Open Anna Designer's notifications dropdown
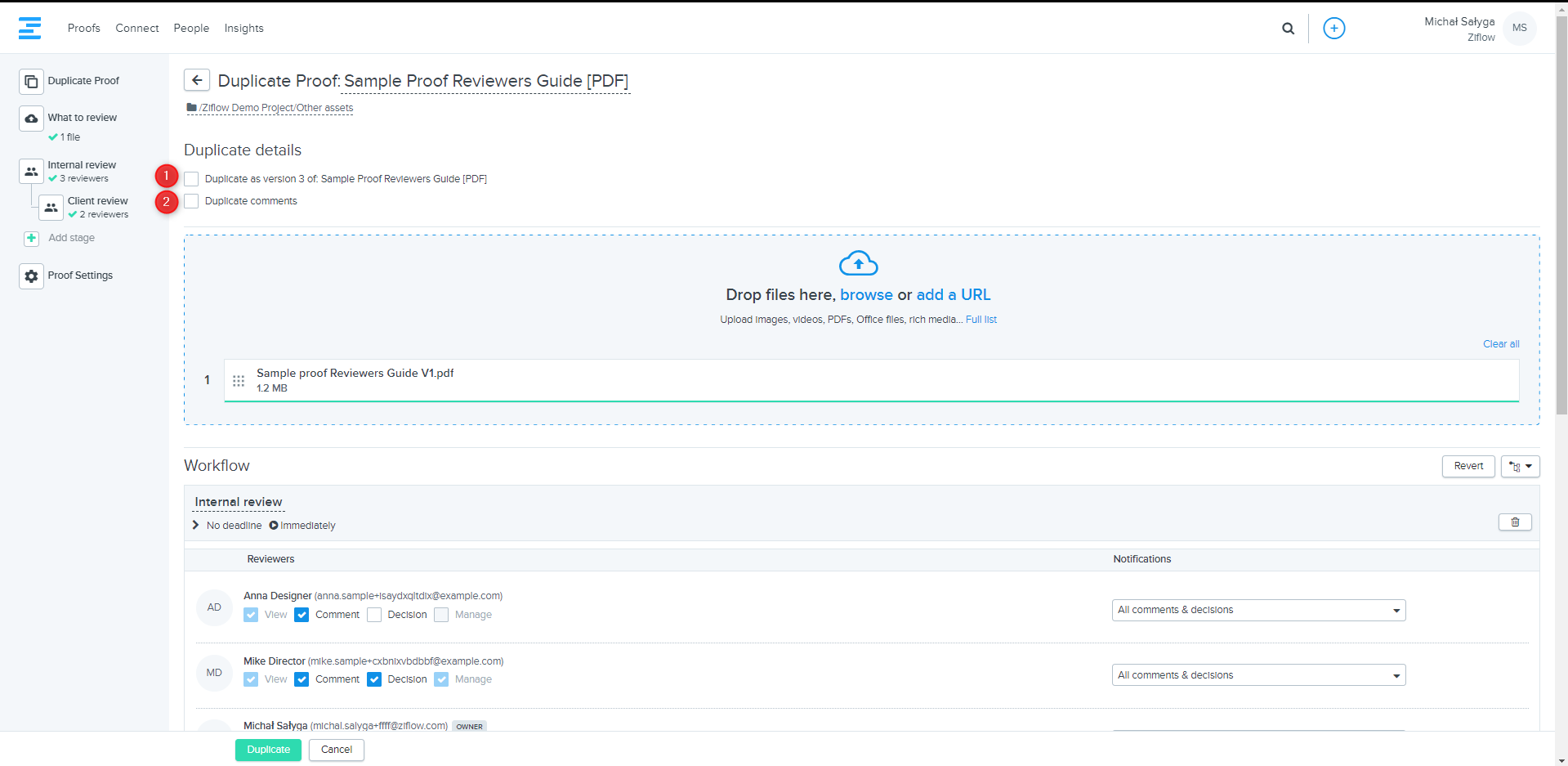 coord(1258,610)
